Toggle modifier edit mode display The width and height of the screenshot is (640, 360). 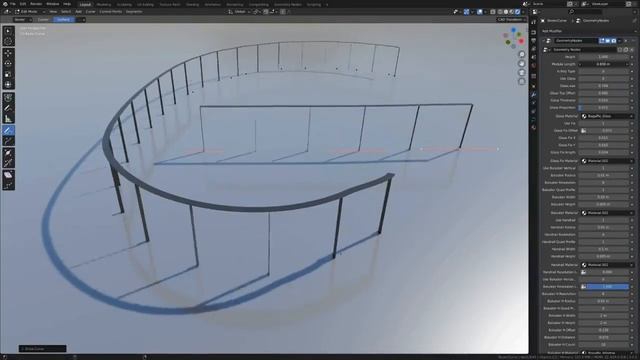click(602, 41)
